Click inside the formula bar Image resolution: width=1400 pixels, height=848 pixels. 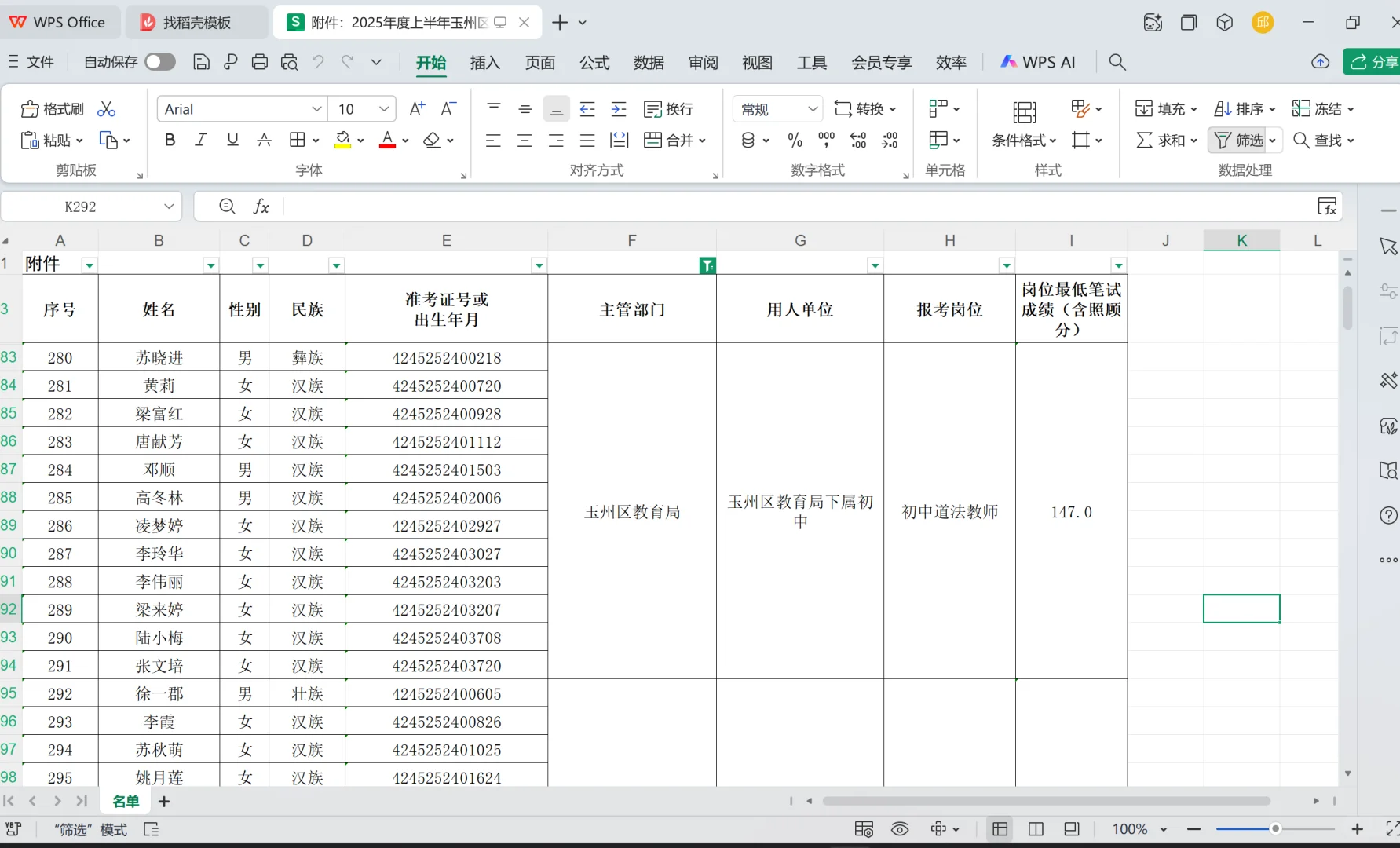(x=628, y=206)
